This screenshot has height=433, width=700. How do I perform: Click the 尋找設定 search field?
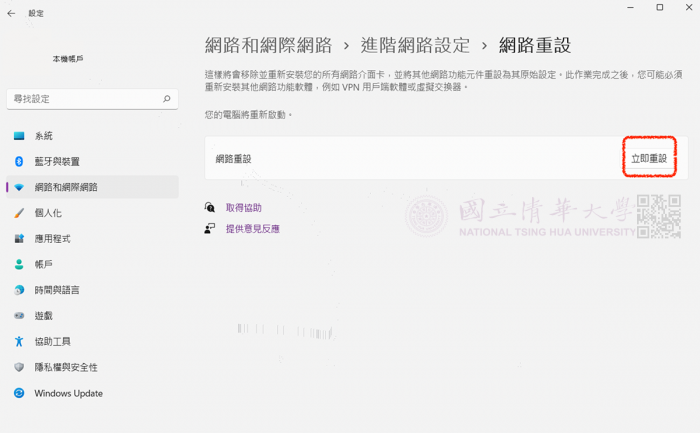pyautogui.click(x=85, y=99)
